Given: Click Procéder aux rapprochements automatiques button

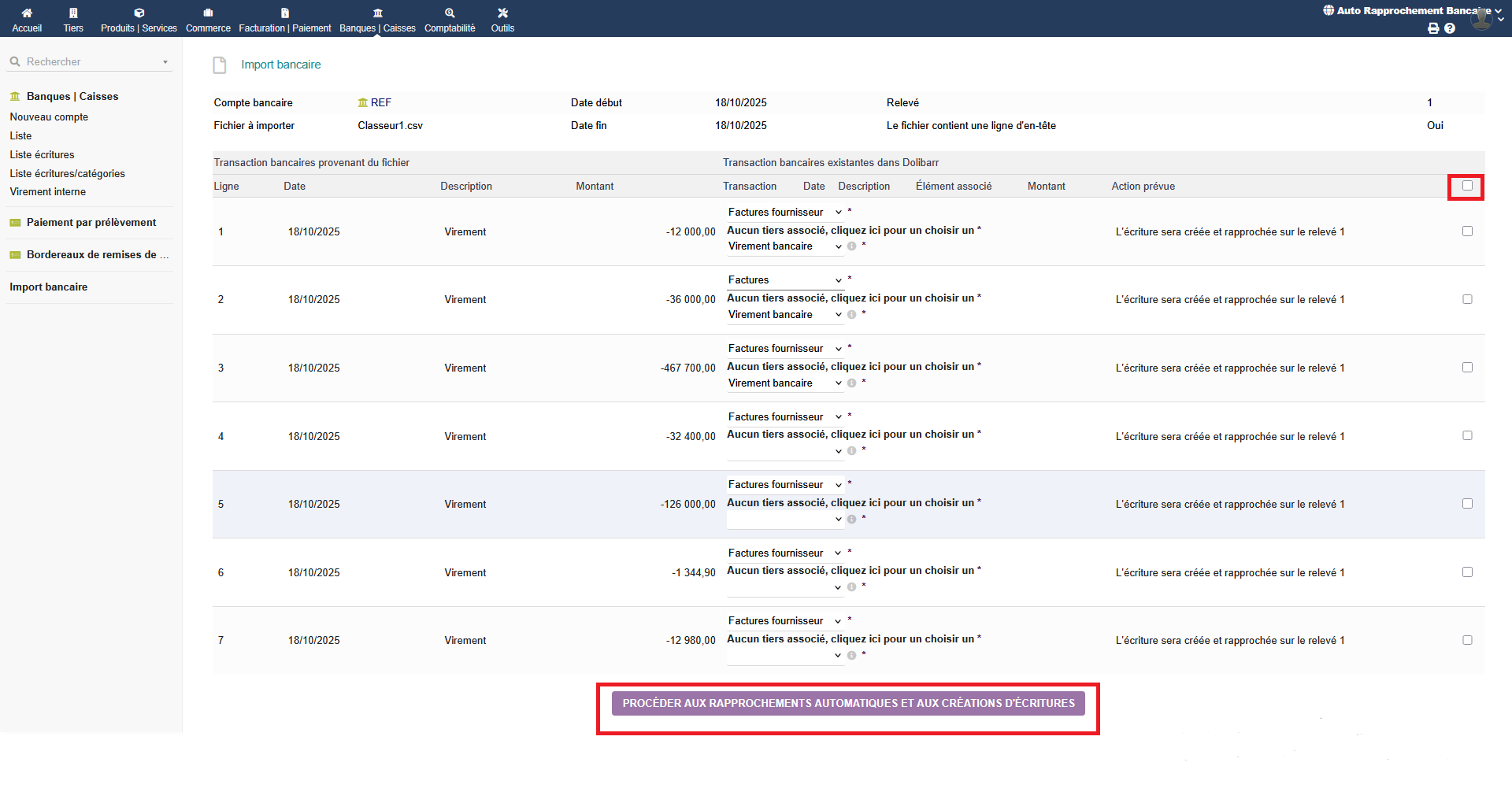Looking at the screenshot, I should point(848,703).
